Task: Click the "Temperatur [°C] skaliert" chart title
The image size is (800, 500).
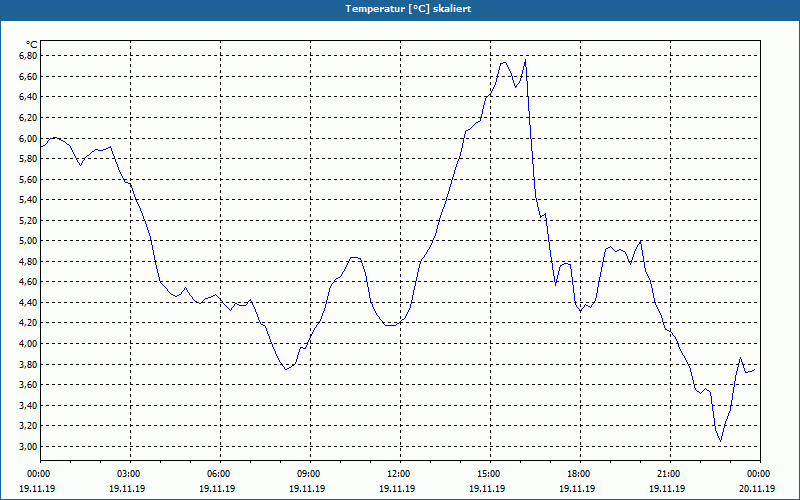Action: [x=408, y=9]
